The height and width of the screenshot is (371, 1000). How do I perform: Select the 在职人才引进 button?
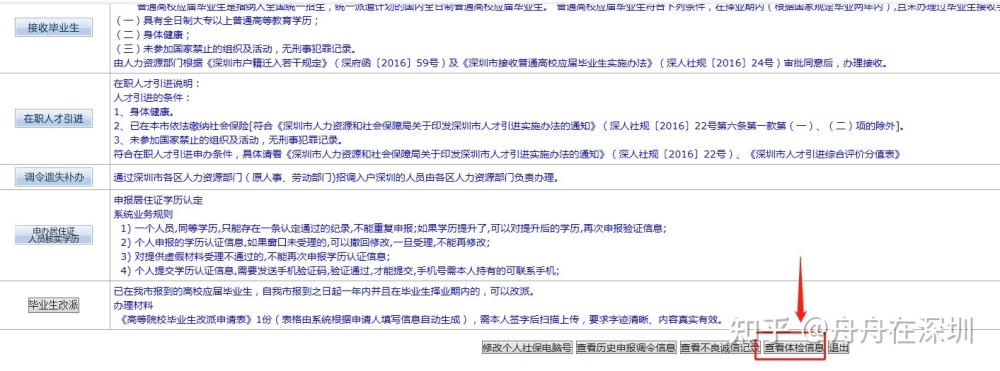[x=54, y=119]
